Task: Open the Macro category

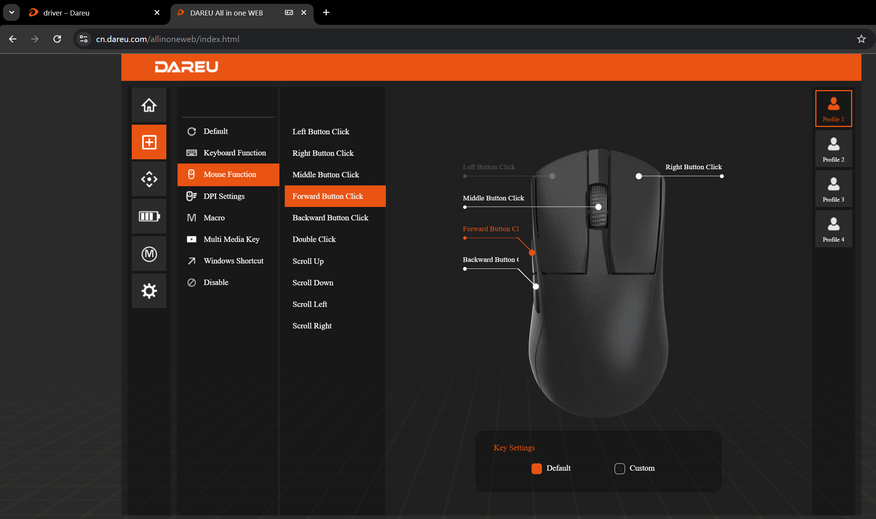Action: pyautogui.click(x=228, y=217)
